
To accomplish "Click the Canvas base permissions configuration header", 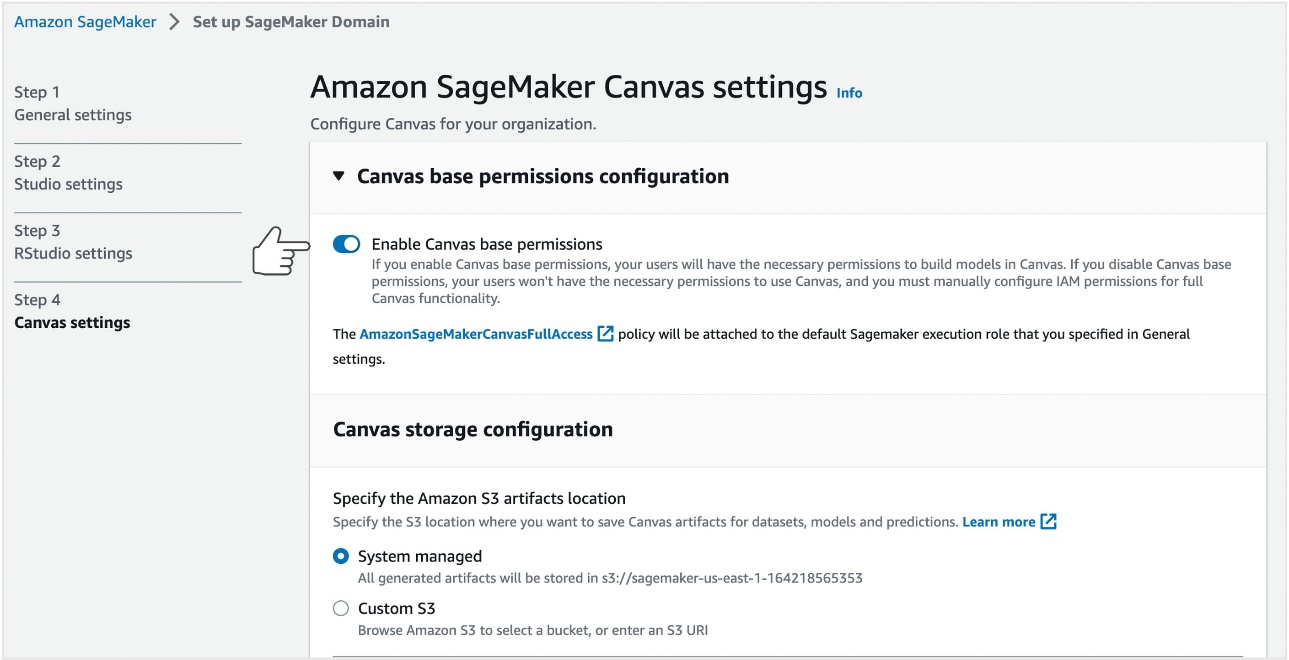I will (543, 176).
